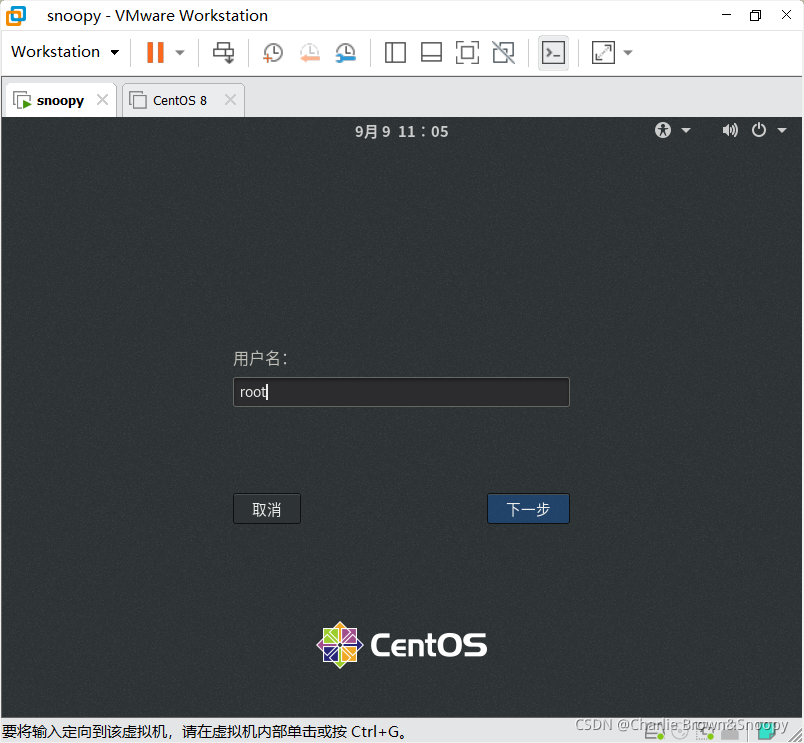Expand the stretch display options arrow
This screenshot has width=804, height=743.
coord(628,52)
